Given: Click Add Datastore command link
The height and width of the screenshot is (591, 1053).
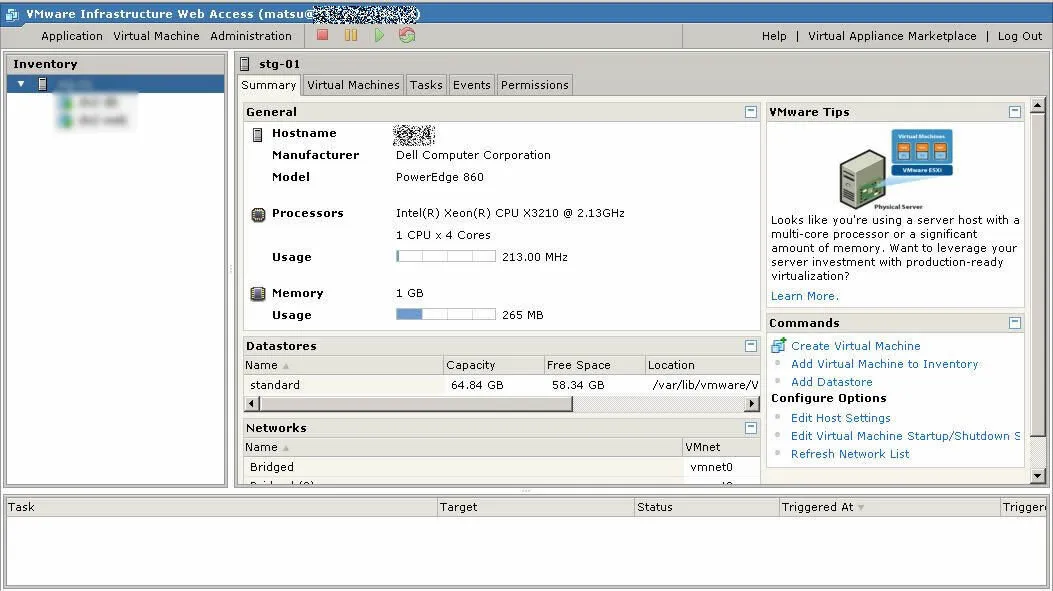Looking at the screenshot, I should tap(831, 382).
